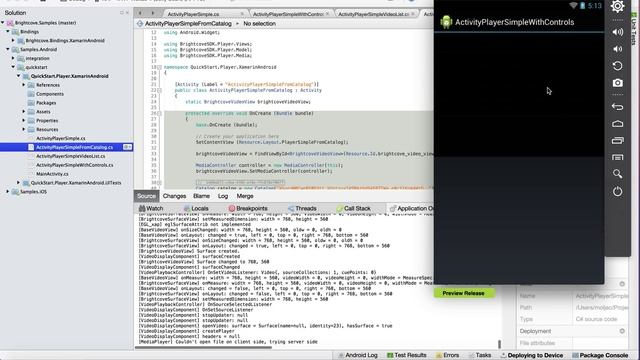This screenshot has height=360, width=640.
Task: Lower volume using the emulator volume down icon
Action: click(x=618, y=49)
